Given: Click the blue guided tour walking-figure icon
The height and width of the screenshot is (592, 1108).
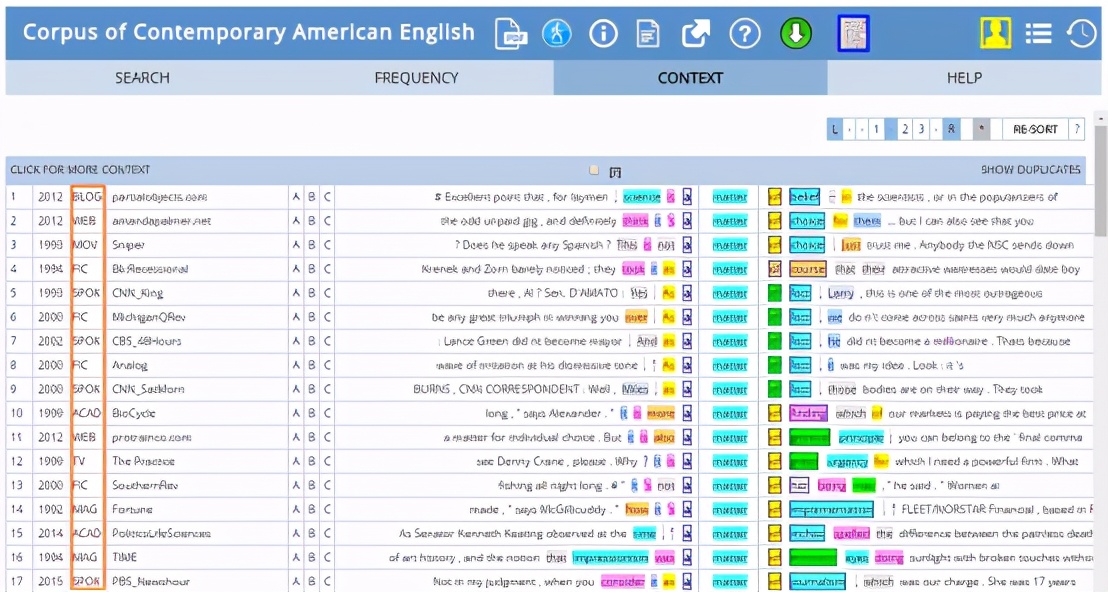Looking at the screenshot, I should [x=557, y=33].
